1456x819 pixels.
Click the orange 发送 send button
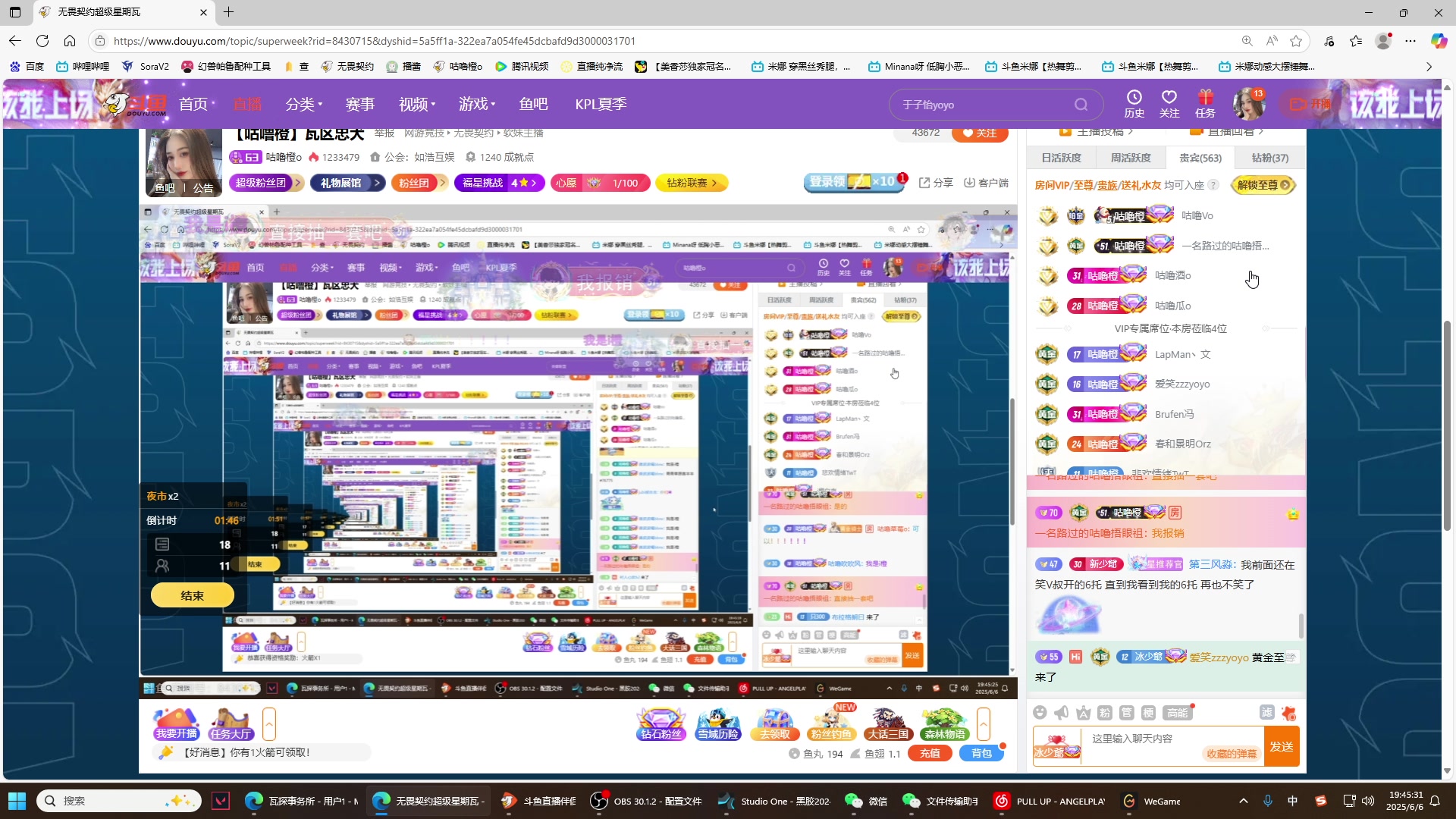(x=1282, y=746)
